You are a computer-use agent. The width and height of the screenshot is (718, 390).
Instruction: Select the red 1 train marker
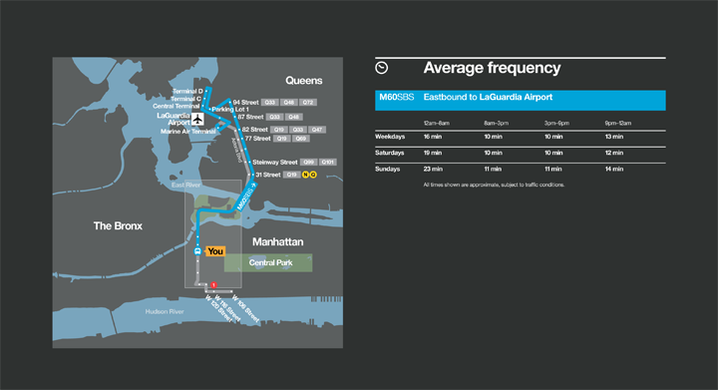(x=213, y=285)
